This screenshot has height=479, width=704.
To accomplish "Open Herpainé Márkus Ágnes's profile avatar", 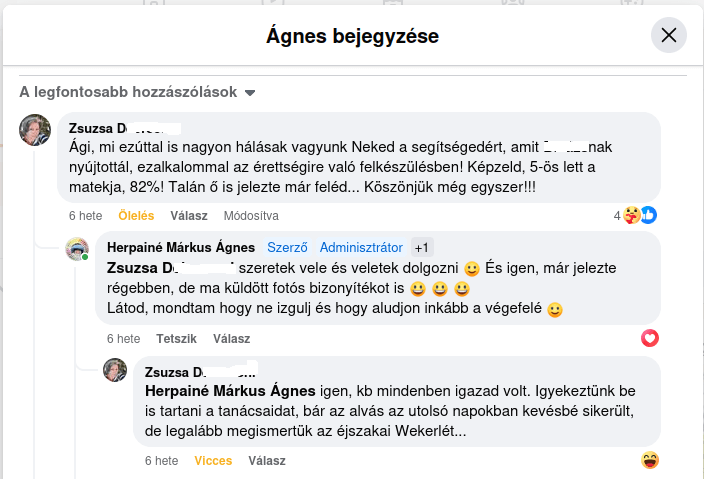I will (78, 250).
